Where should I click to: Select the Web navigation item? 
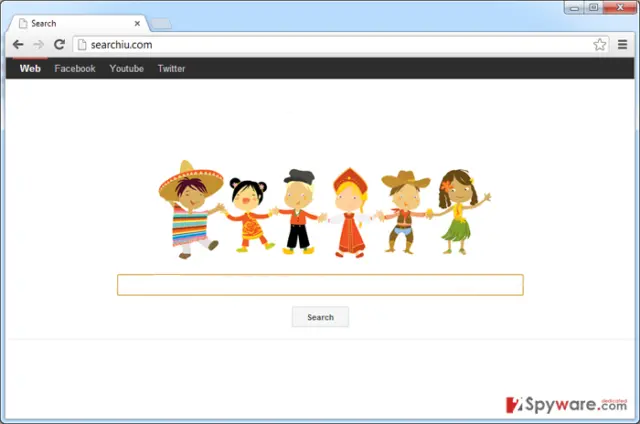pos(30,69)
